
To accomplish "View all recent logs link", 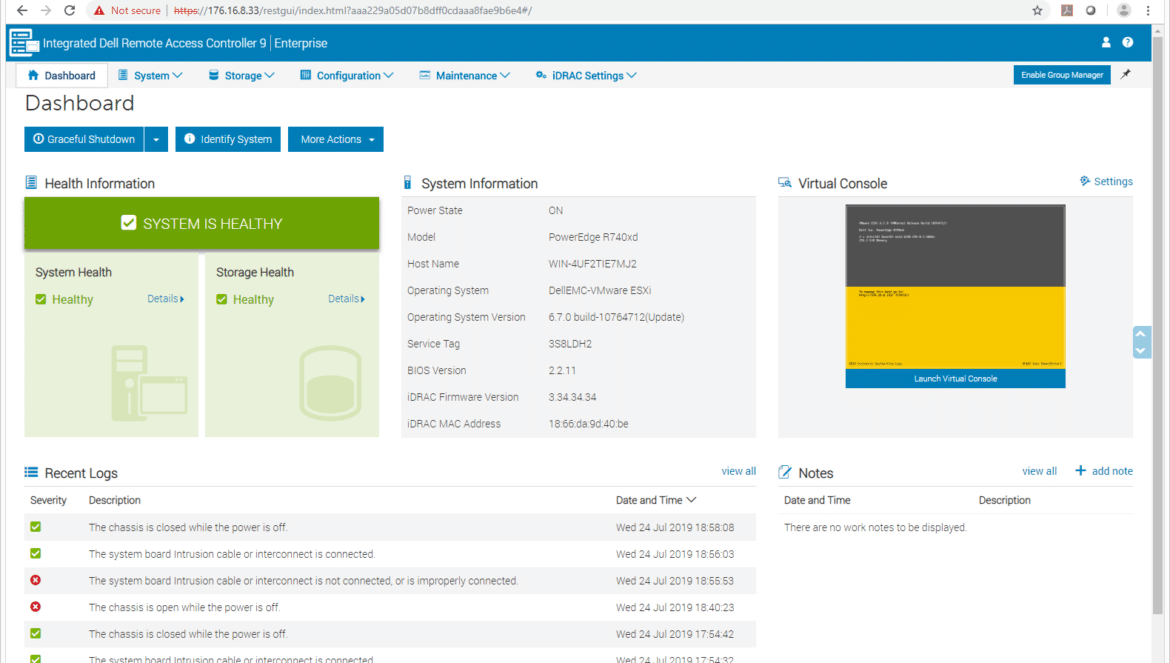I will pos(738,471).
